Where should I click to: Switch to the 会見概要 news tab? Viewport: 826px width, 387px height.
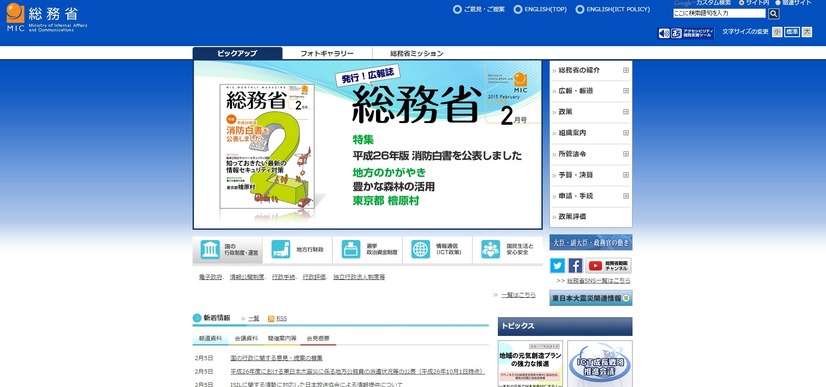click(318, 339)
